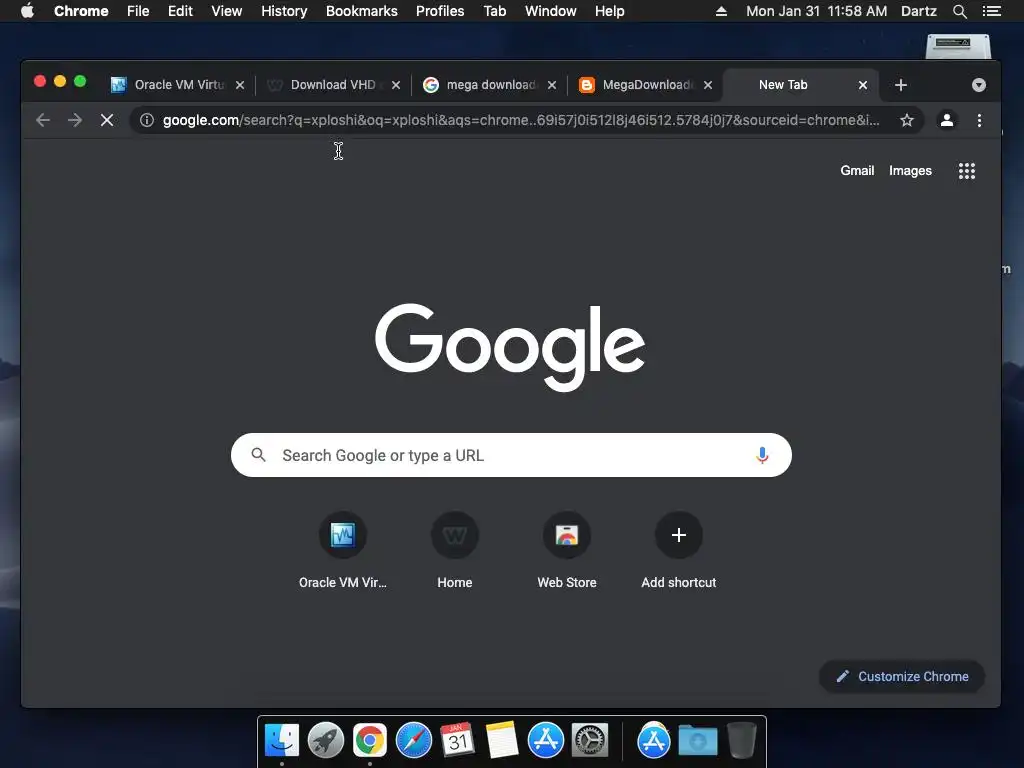The height and width of the screenshot is (768, 1024).
Task: Open Chrome's three-dot menu
Action: (979, 120)
